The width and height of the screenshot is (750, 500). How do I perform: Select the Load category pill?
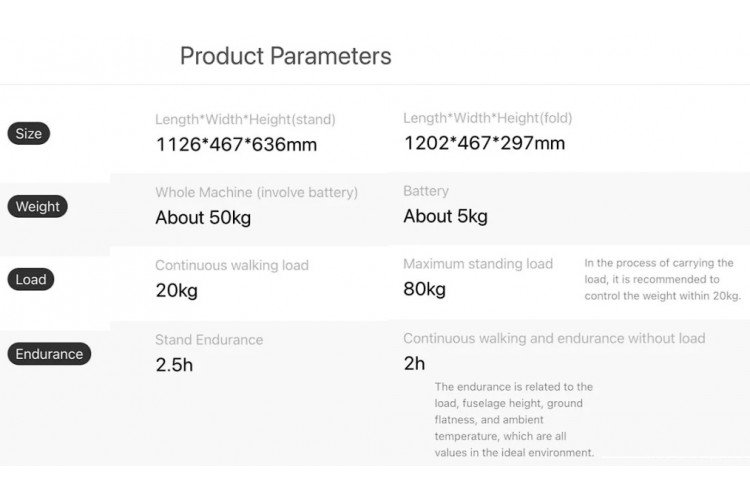click(30, 280)
